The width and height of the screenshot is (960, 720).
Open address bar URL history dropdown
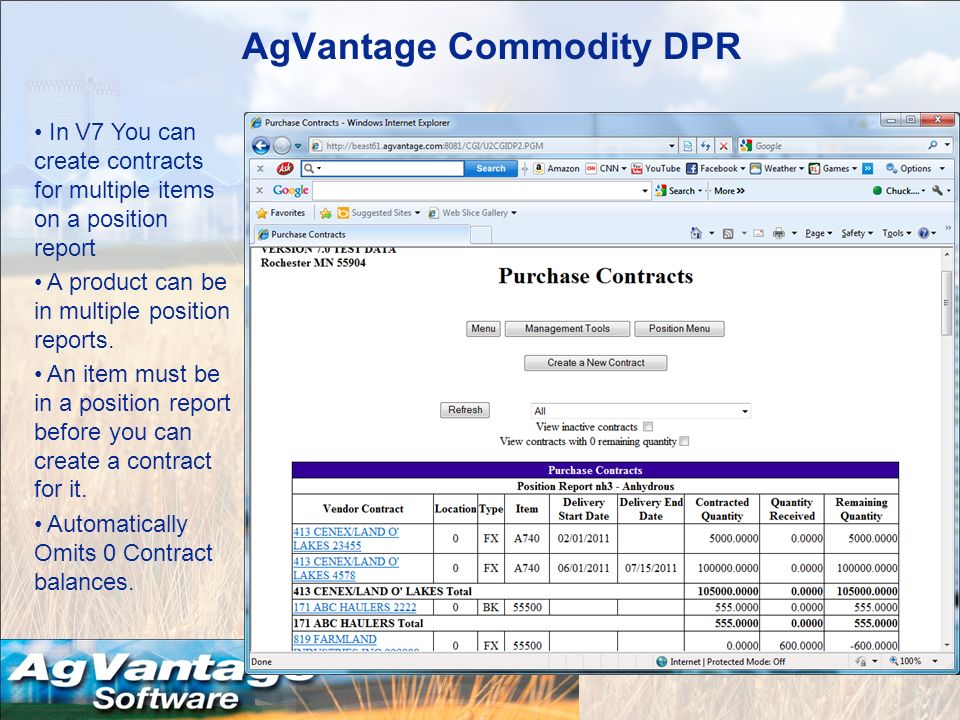pyautogui.click(x=672, y=146)
